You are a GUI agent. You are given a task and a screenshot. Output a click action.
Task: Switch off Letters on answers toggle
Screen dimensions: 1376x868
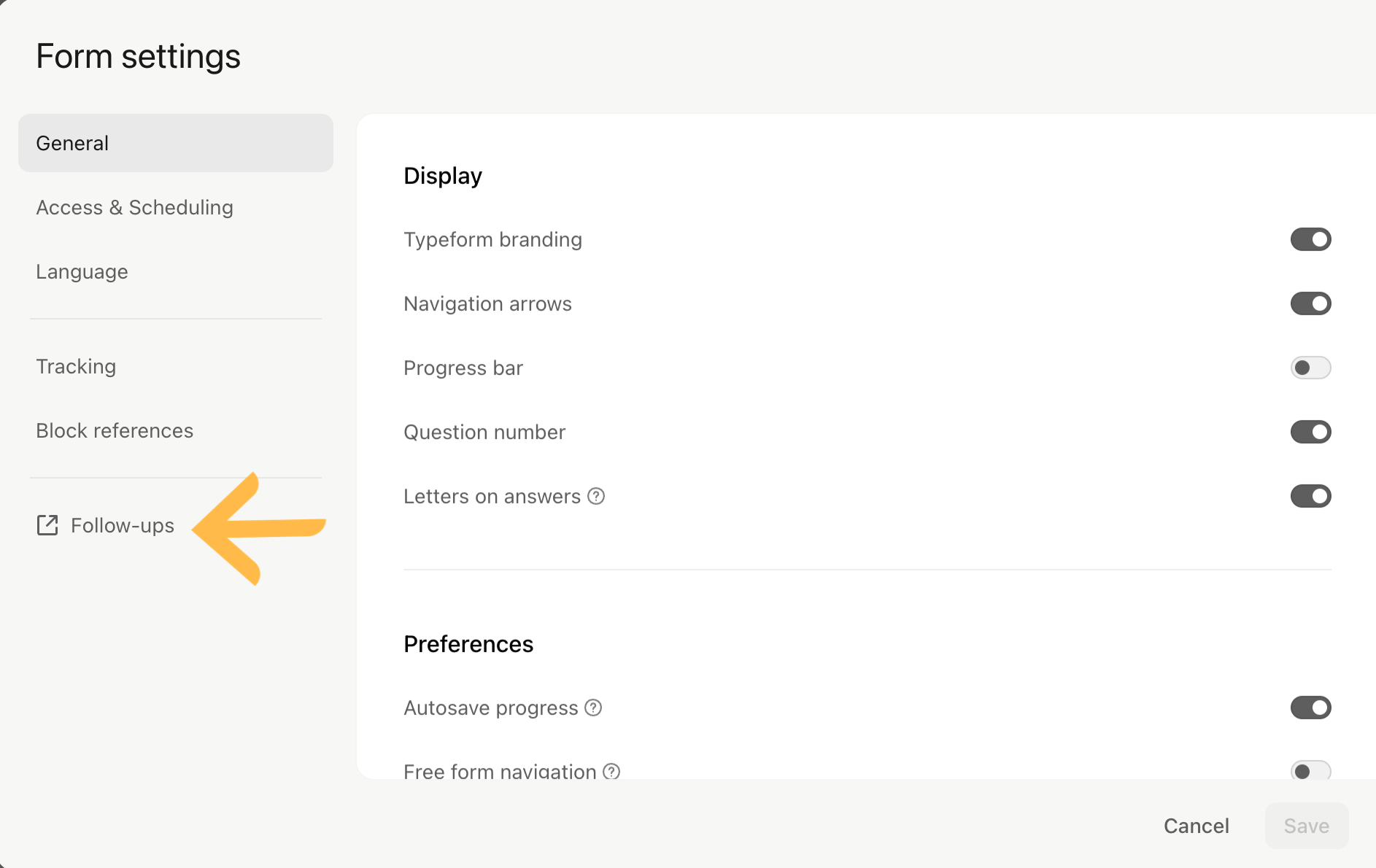[1310, 496]
